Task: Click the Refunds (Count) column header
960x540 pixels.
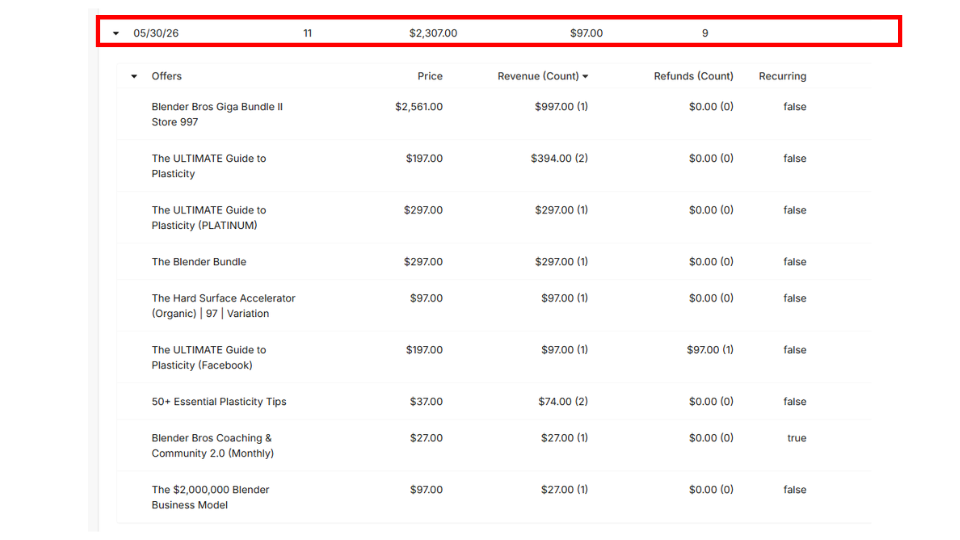Action: (x=693, y=76)
